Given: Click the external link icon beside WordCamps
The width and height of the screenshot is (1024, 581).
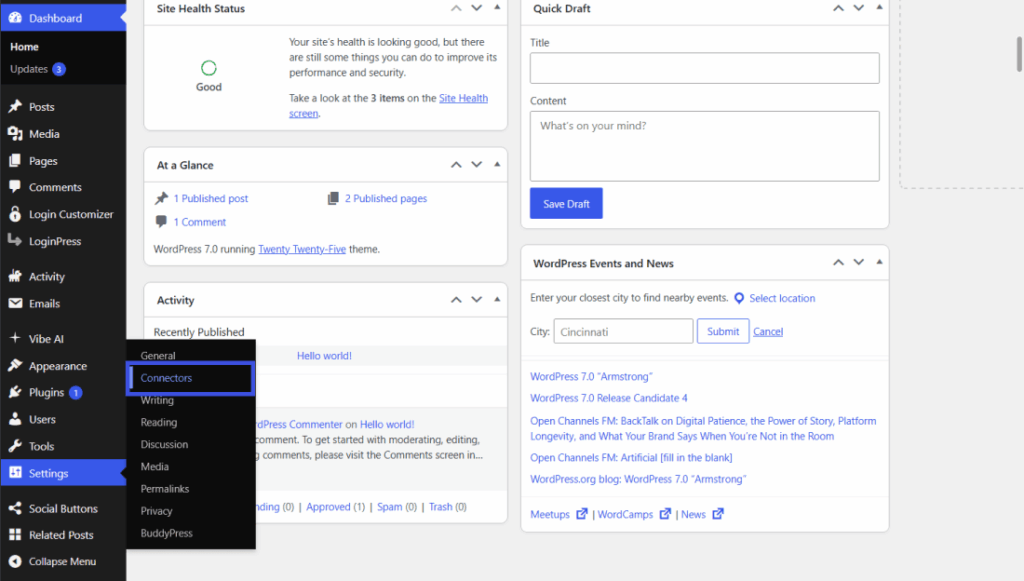Looking at the screenshot, I should [x=665, y=514].
